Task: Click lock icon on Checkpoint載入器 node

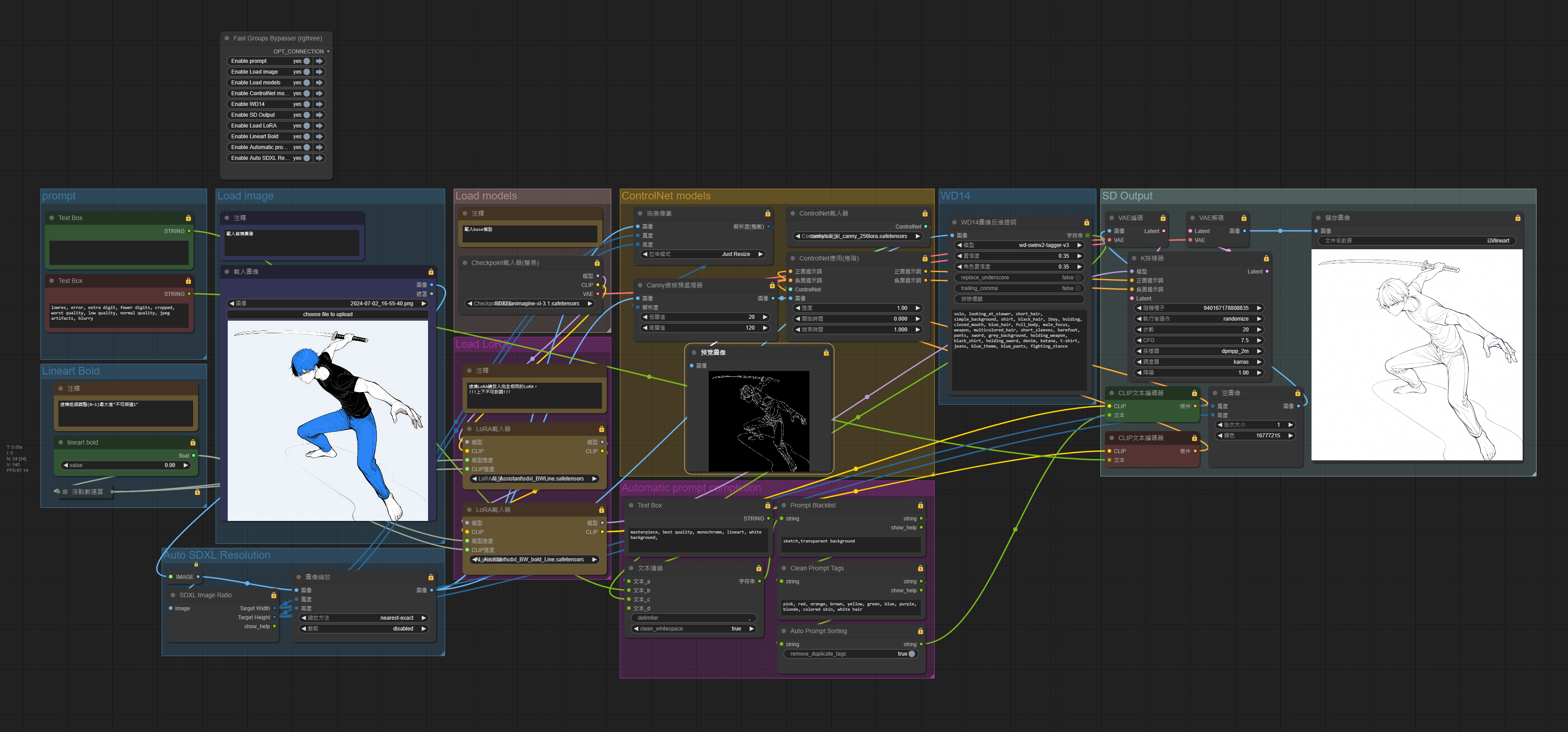Action: point(597,263)
